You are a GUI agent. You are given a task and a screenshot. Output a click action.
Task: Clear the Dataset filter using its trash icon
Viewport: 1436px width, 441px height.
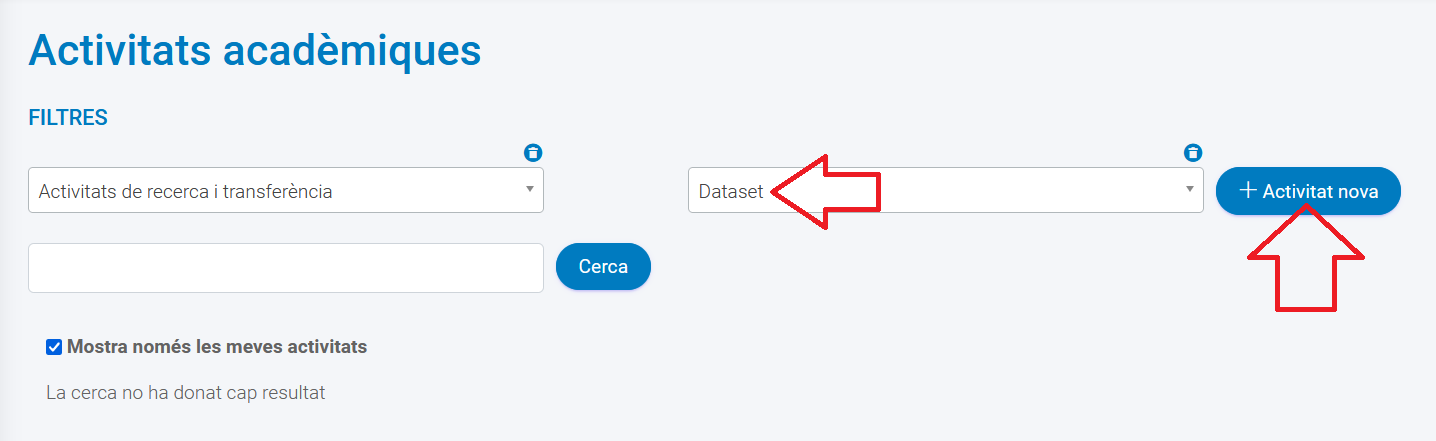pos(1193,153)
